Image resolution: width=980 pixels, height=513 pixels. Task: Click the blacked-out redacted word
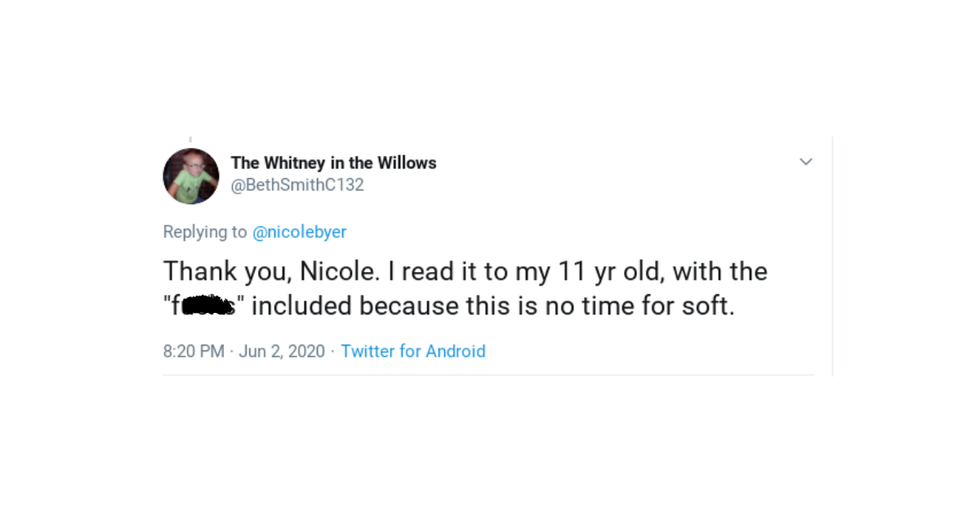pyautogui.click(x=206, y=306)
